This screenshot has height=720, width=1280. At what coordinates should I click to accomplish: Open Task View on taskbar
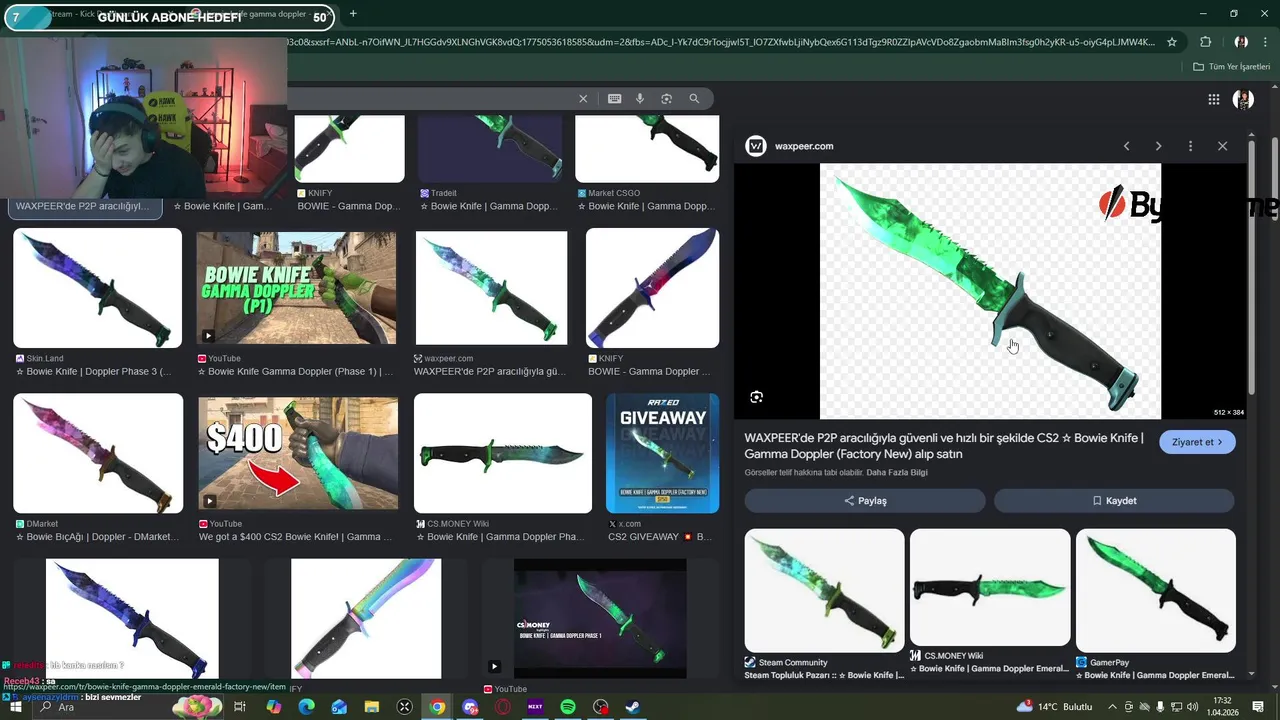coord(240,707)
